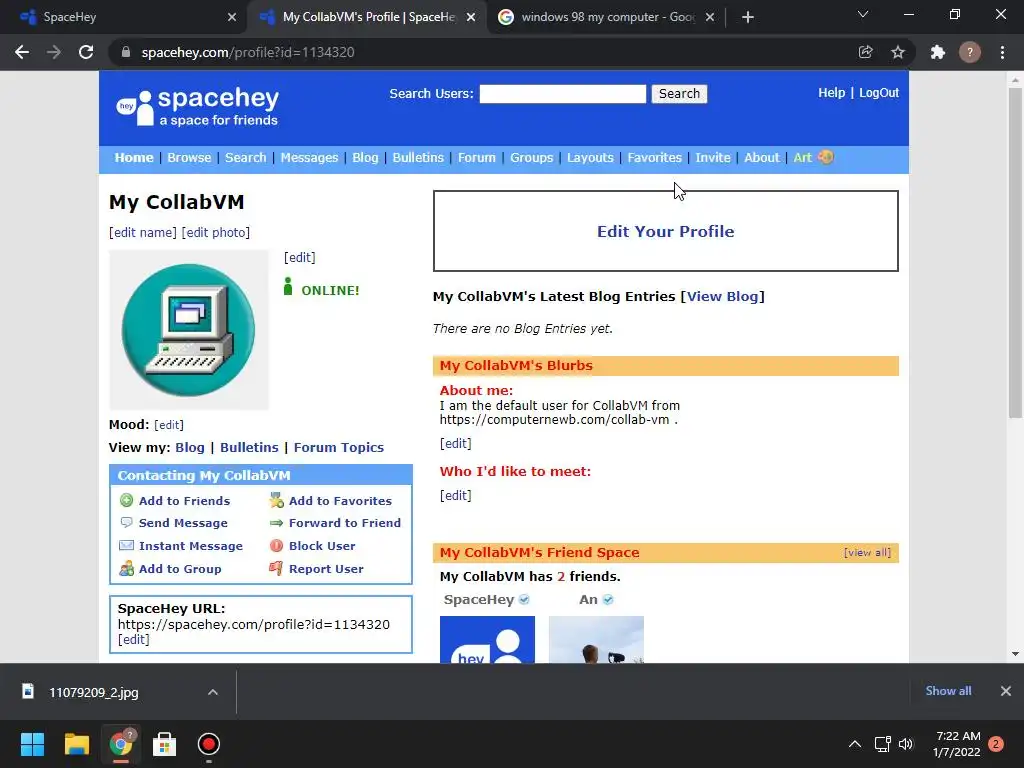This screenshot has width=1024, height=768.
Task: Close the downloads bar
Action: 1006,691
